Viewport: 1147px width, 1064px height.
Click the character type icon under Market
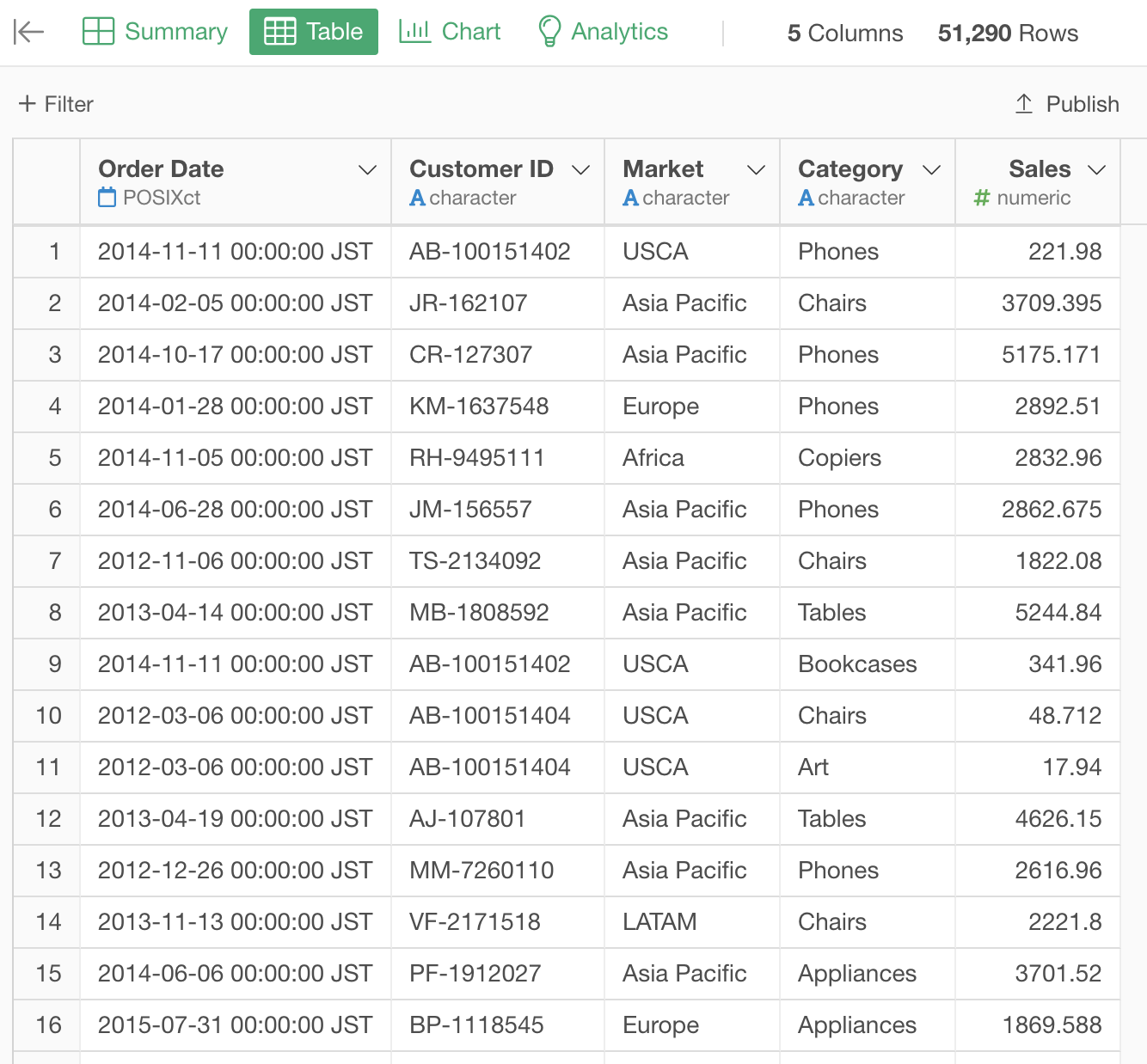coord(630,198)
